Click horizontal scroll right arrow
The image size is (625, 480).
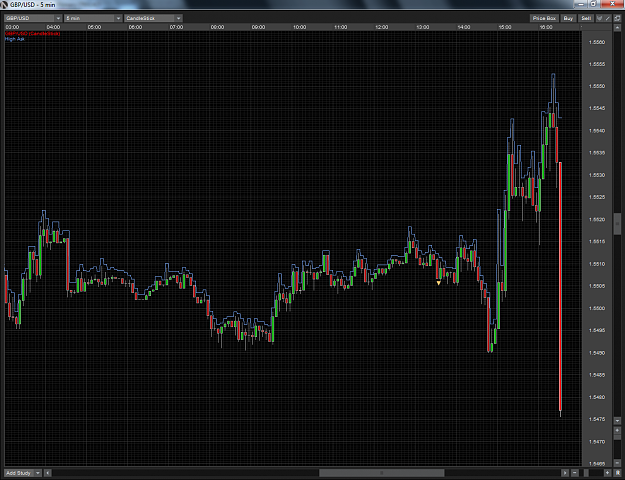click(564, 473)
